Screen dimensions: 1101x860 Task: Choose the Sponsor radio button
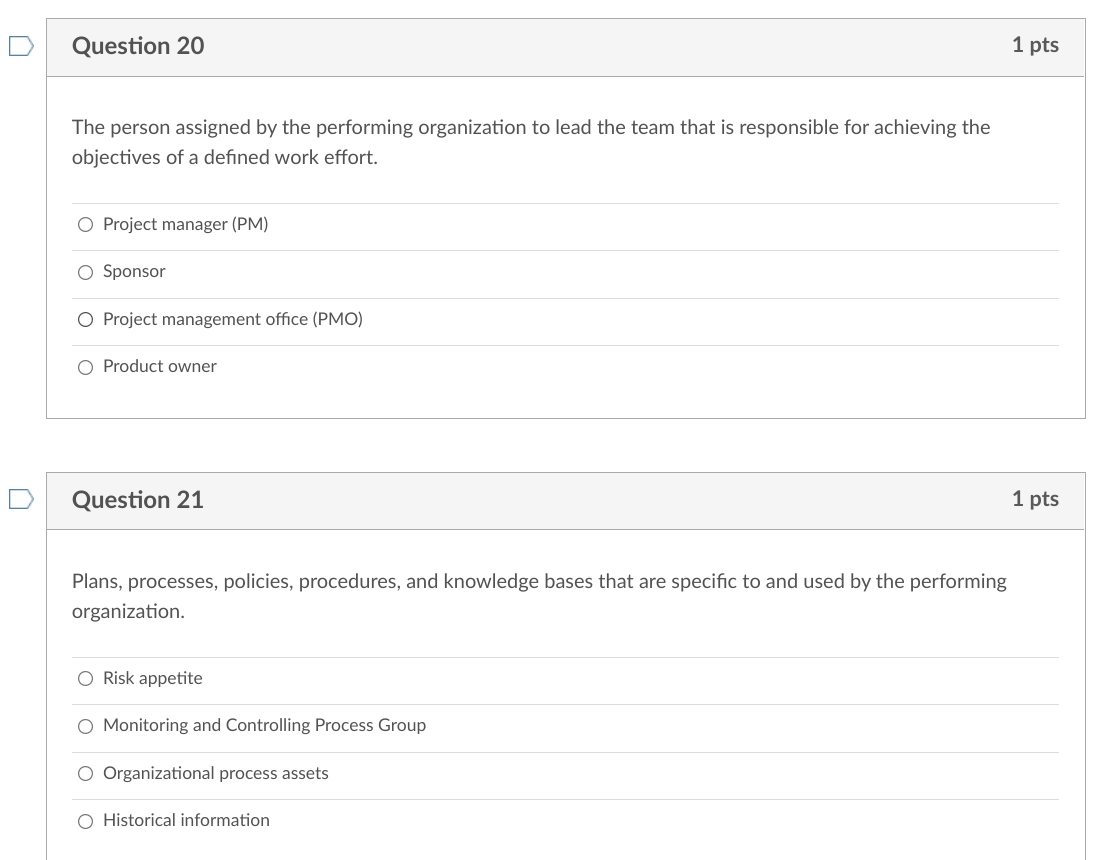86,272
